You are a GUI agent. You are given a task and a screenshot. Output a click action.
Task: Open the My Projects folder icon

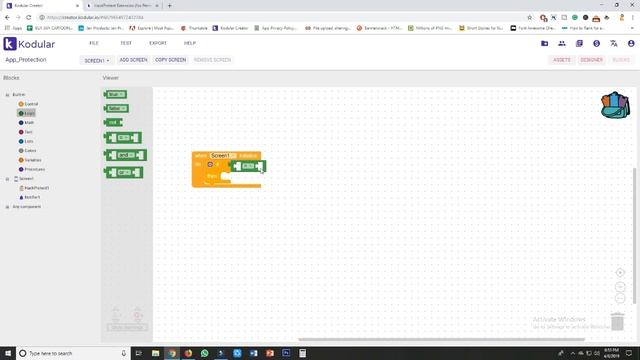(544, 43)
